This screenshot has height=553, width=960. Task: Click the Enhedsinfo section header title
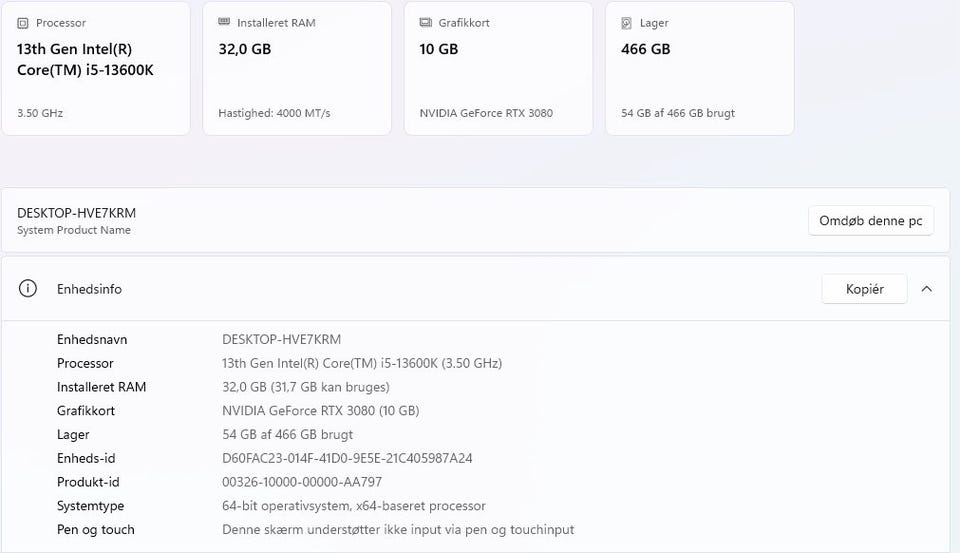(x=89, y=289)
